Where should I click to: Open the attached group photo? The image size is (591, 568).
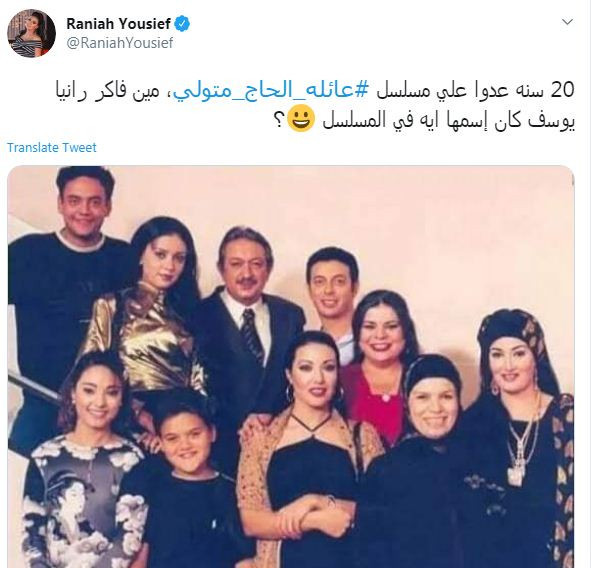click(291, 366)
